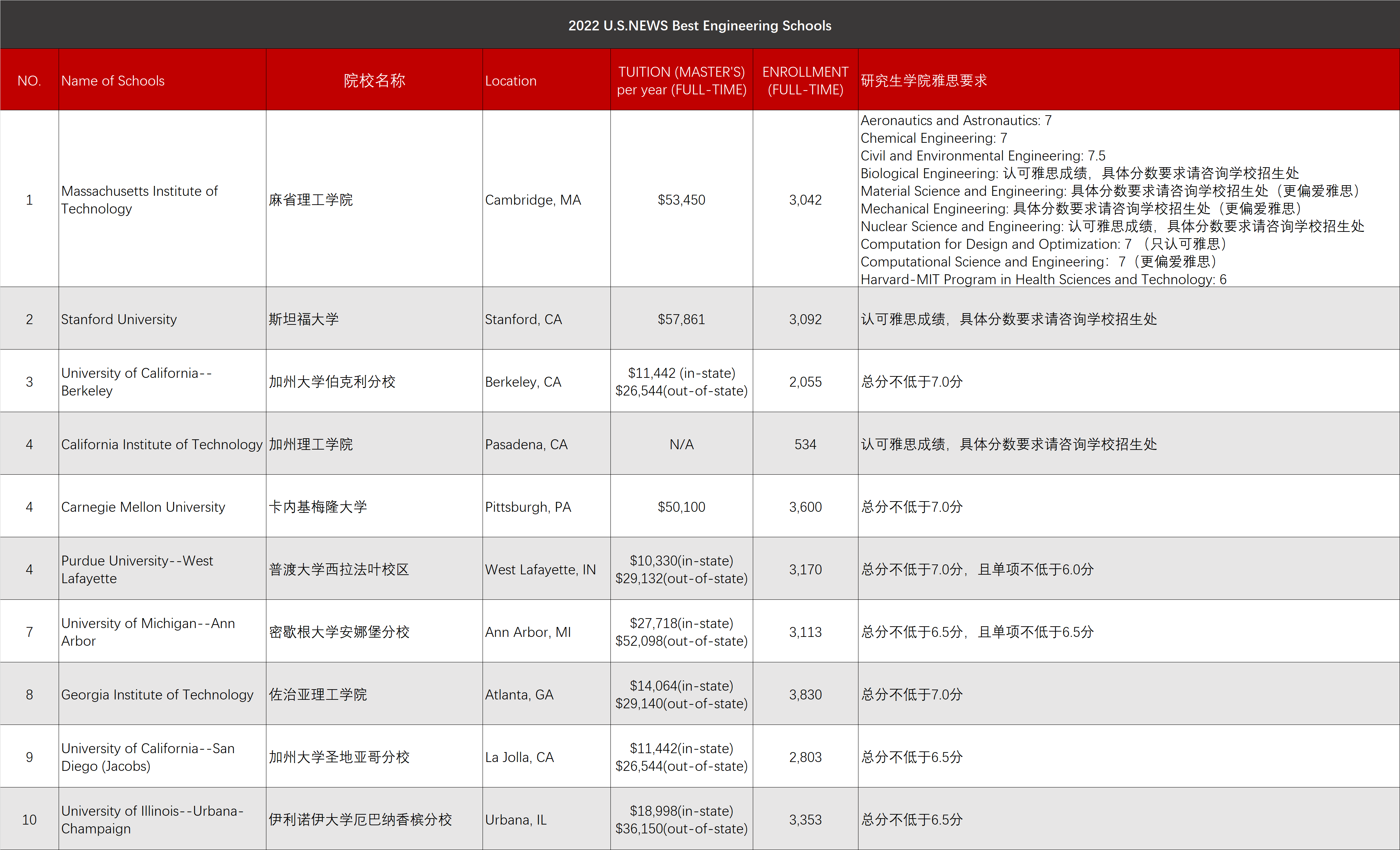
Task: Click the title '2022 U.S.NEWS Best Engineering Schools'
Action: (x=699, y=25)
